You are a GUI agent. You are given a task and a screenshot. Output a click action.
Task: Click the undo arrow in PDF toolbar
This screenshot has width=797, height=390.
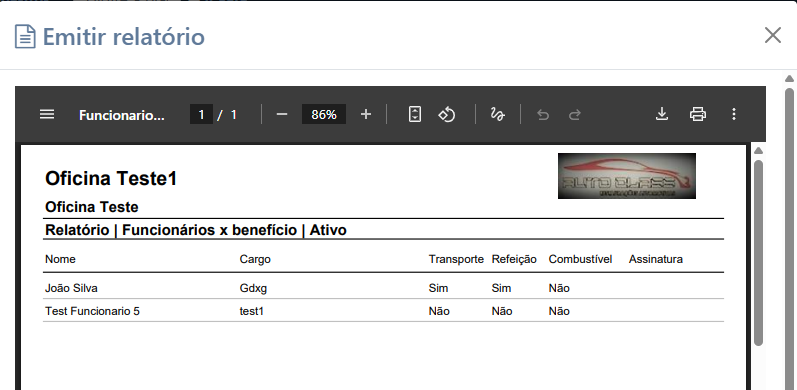[543, 115]
